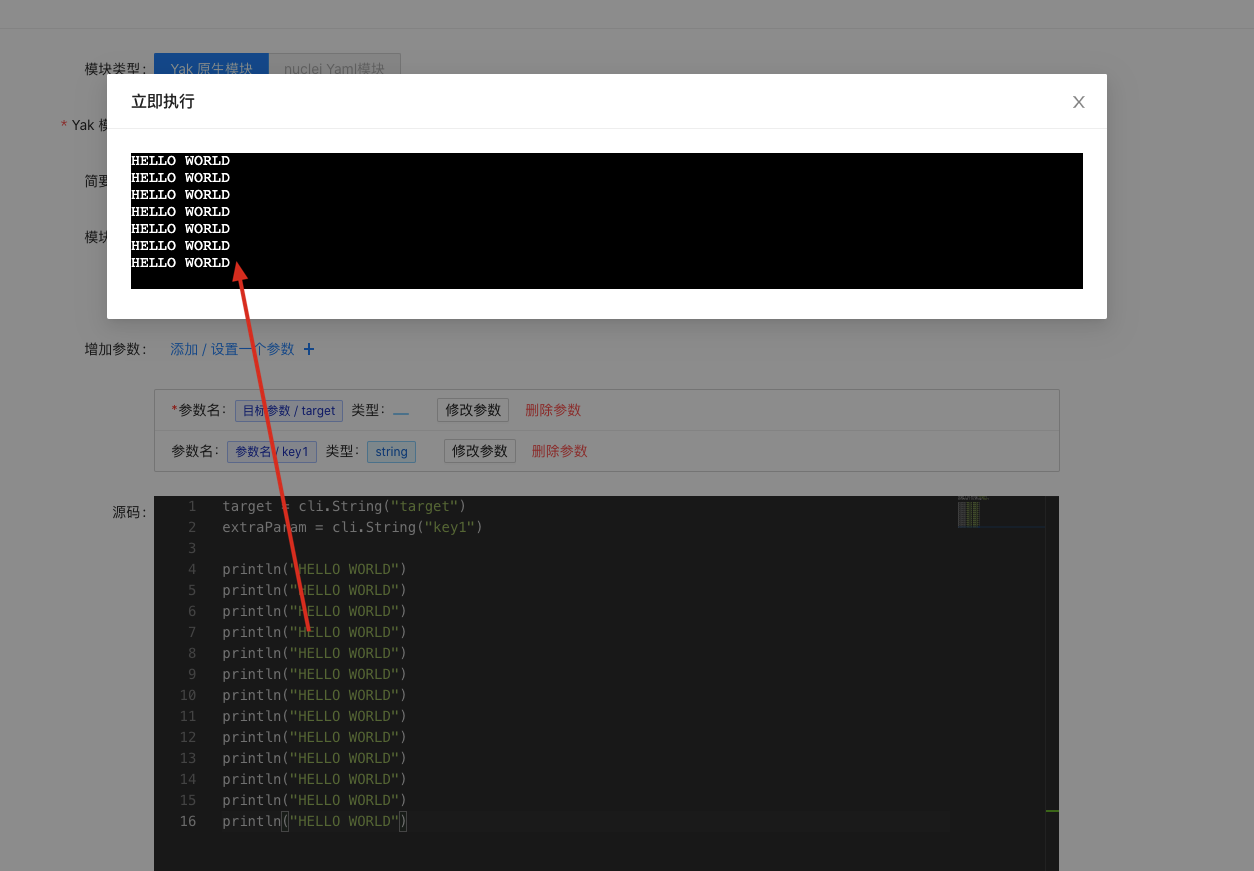1254x871 pixels.
Task: Click line number 16 in the editor gutter
Action: 188,821
